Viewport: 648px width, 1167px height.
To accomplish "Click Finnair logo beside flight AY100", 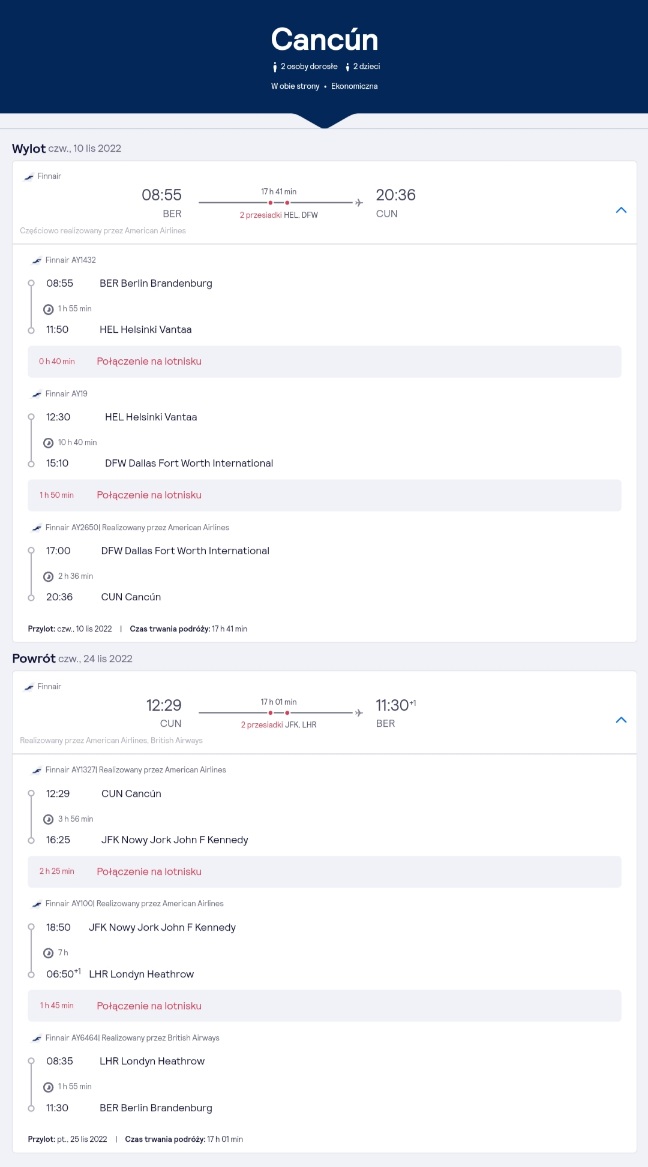I will 36,904.
